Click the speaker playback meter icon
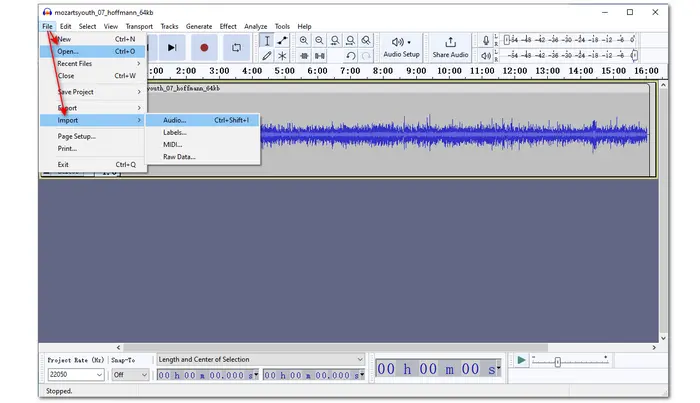The height and width of the screenshot is (403, 700). (486, 56)
